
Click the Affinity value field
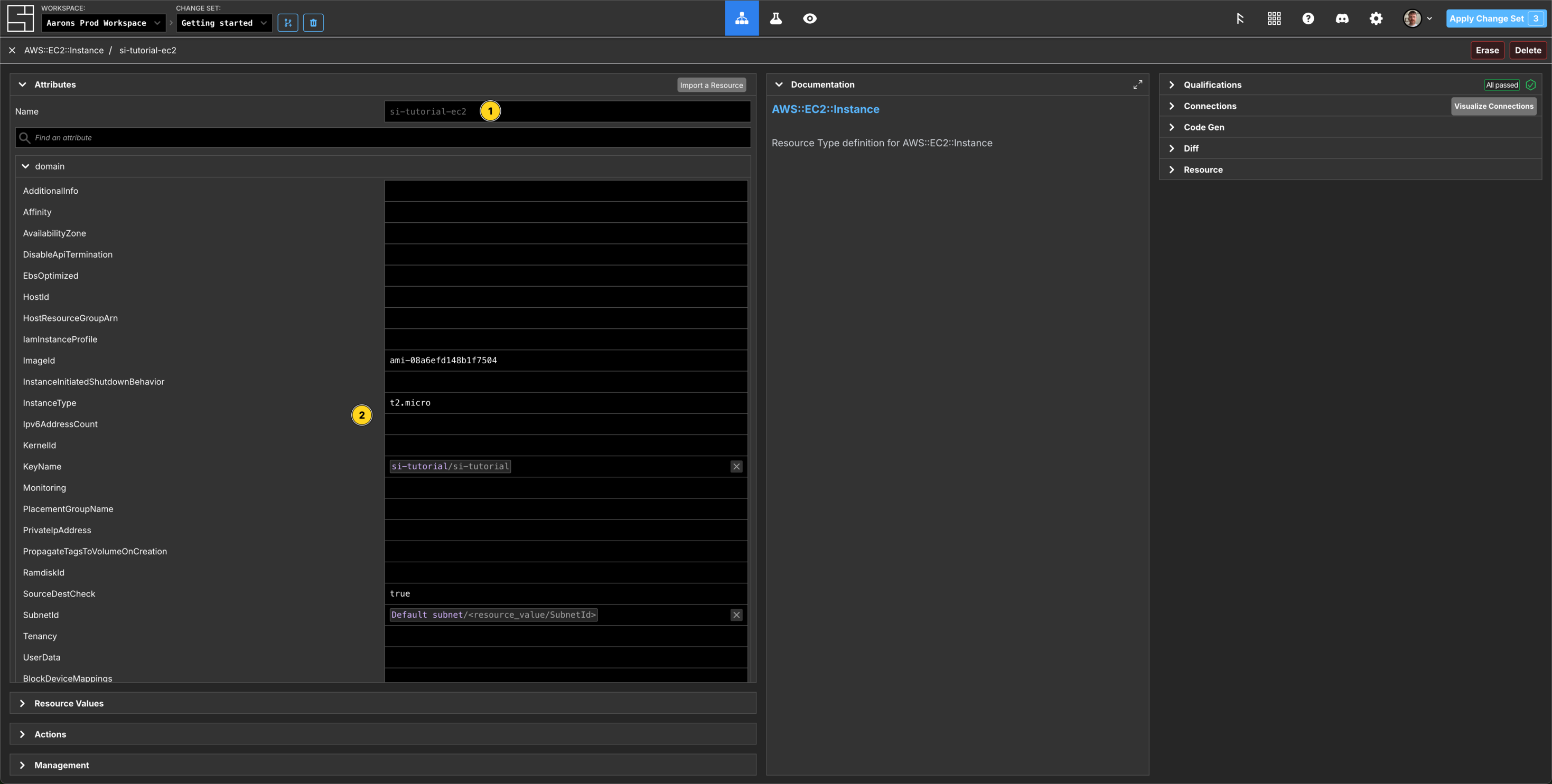566,212
